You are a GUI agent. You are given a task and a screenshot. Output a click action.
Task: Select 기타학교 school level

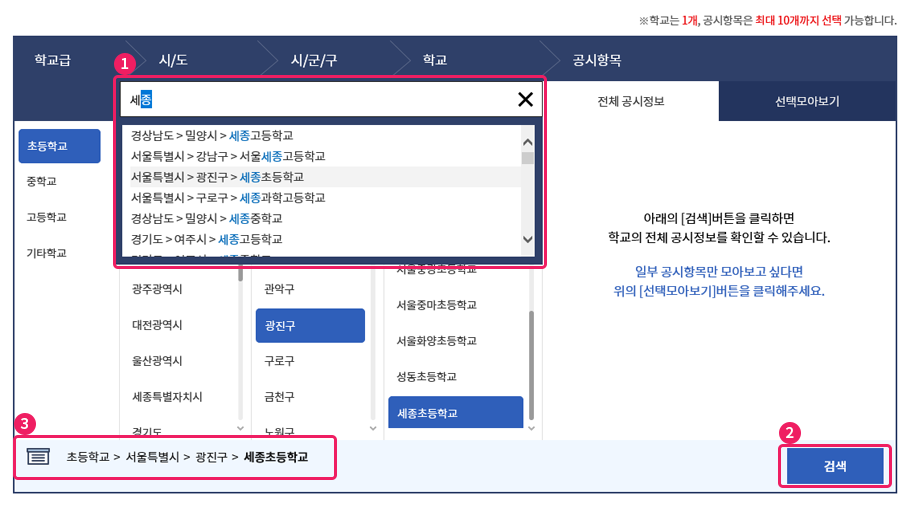(47, 253)
